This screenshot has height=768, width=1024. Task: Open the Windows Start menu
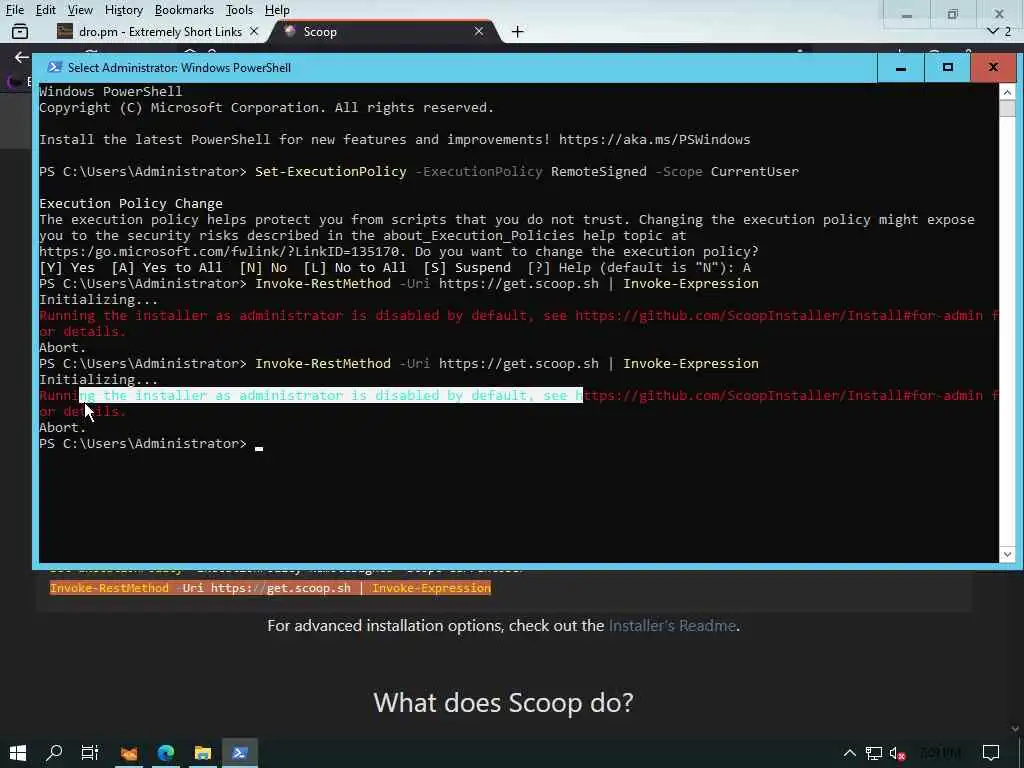pyautogui.click(x=18, y=753)
